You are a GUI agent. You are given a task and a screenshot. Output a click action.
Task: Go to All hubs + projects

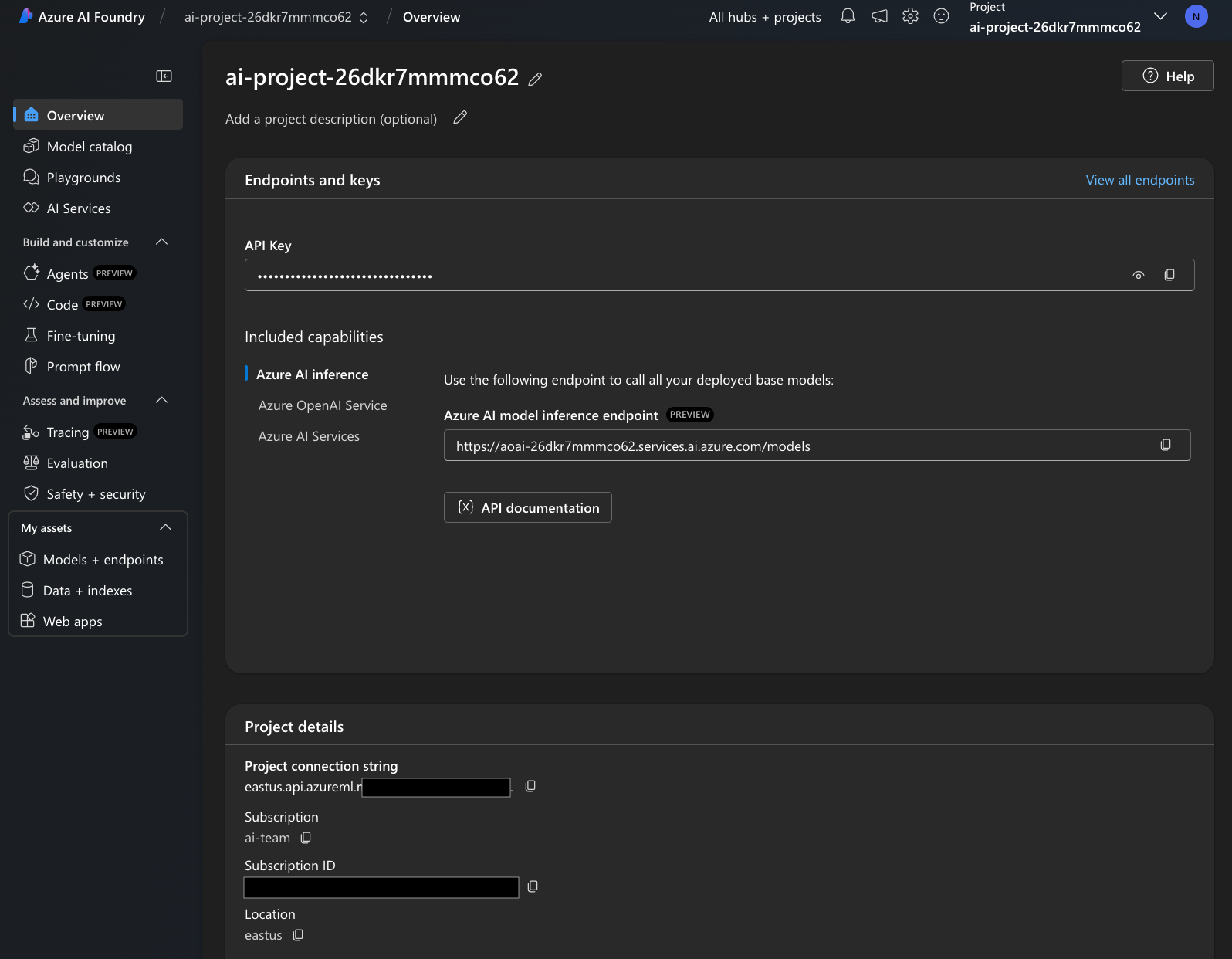click(765, 17)
